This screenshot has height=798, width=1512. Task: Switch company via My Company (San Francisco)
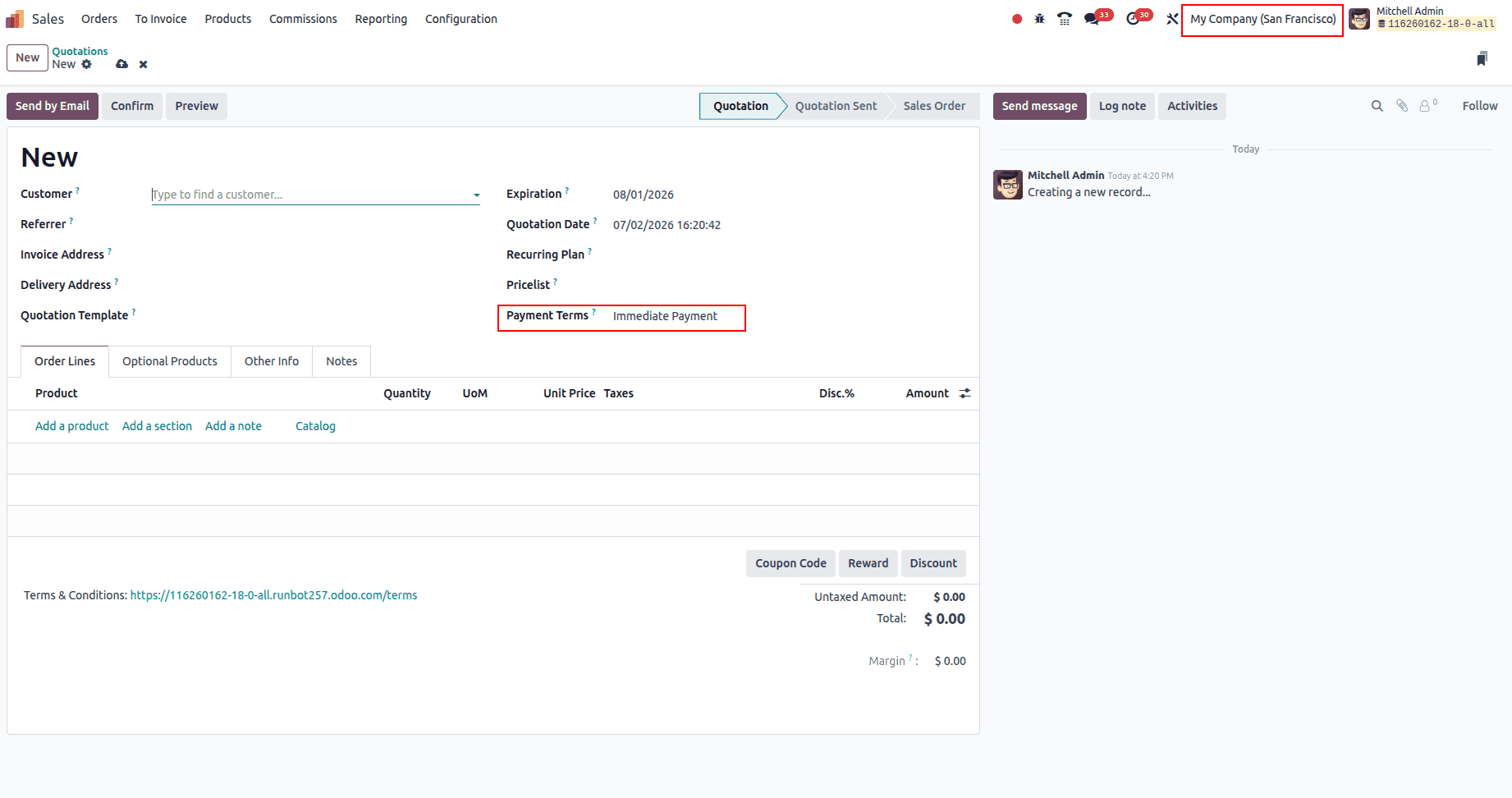pyautogui.click(x=1262, y=19)
